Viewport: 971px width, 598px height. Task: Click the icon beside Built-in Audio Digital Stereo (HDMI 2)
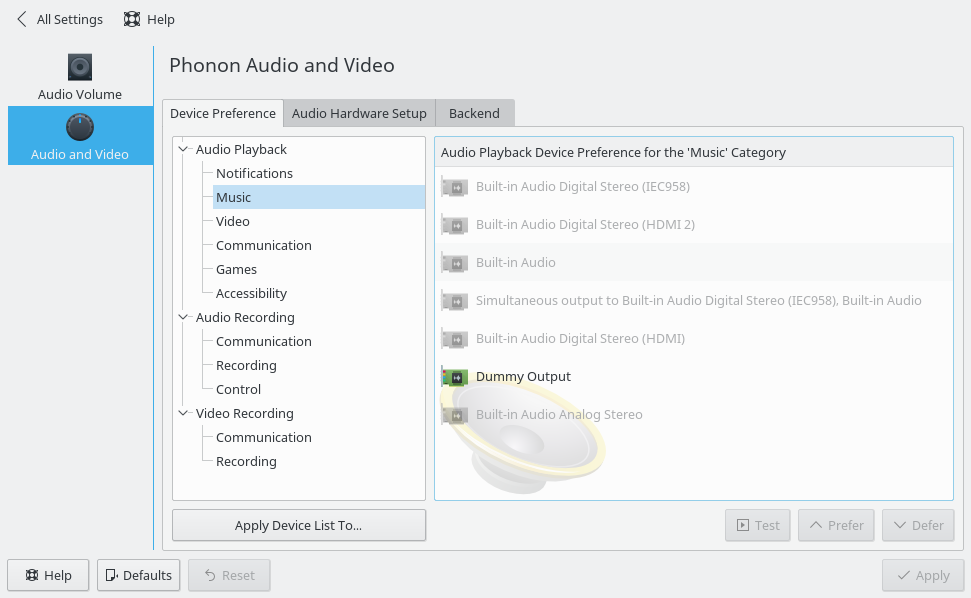(455, 225)
